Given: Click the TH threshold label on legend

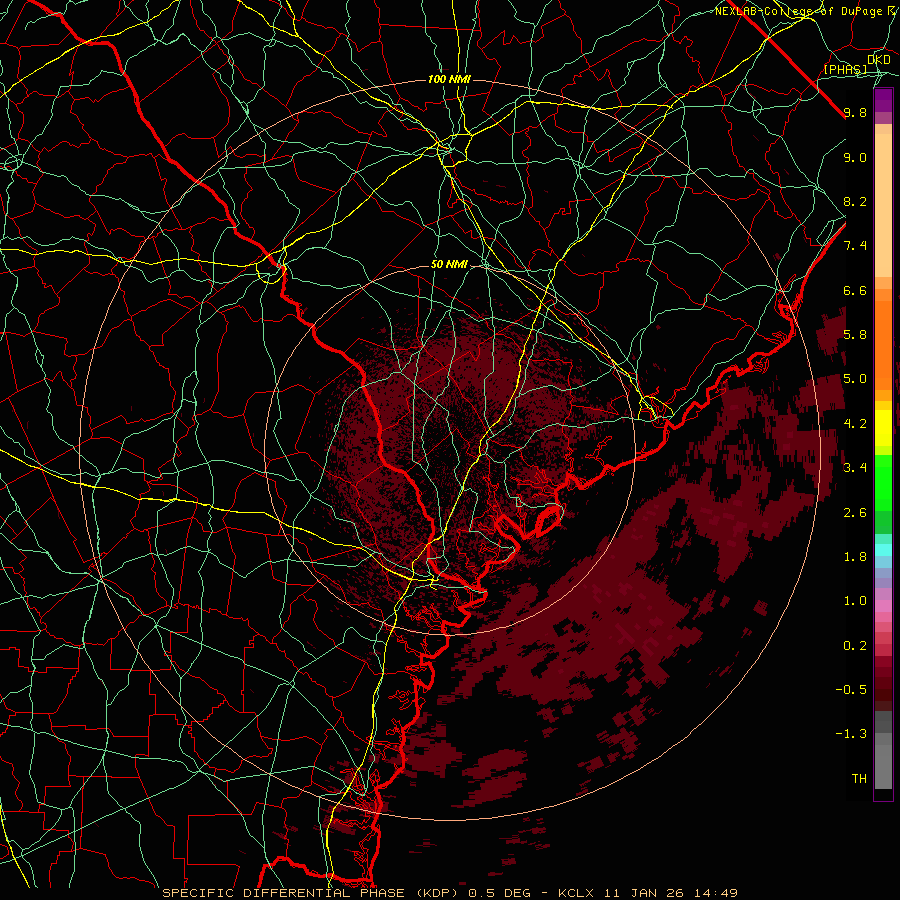Looking at the screenshot, I should coord(859,779).
